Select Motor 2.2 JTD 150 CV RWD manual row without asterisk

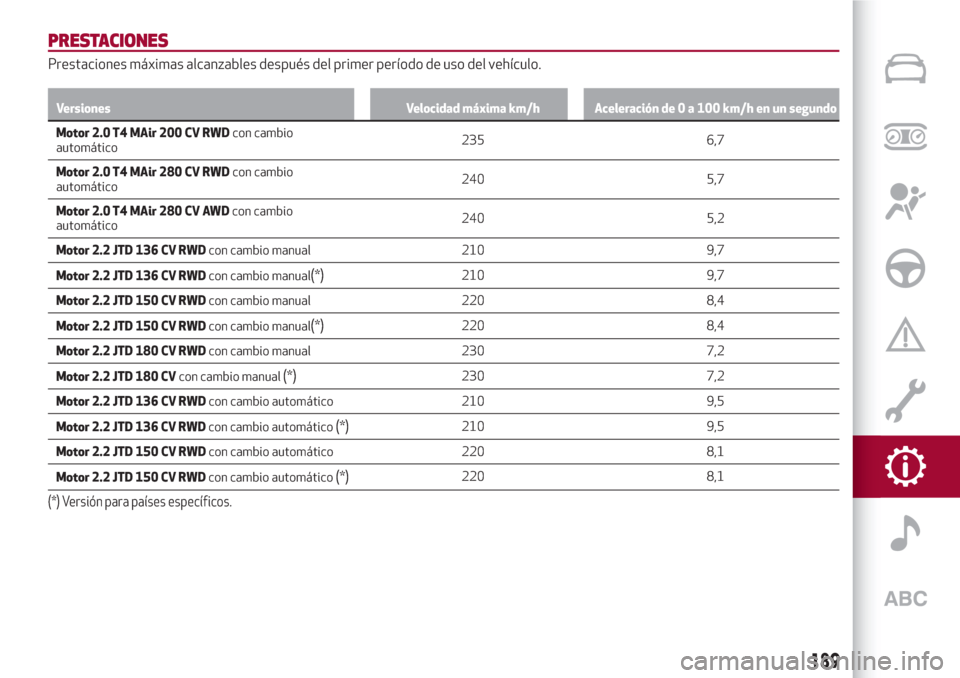click(x=443, y=301)
